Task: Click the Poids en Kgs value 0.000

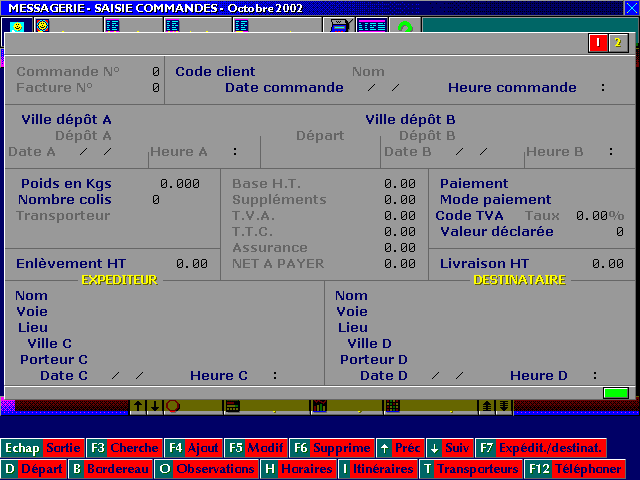Action: point(180,184)
